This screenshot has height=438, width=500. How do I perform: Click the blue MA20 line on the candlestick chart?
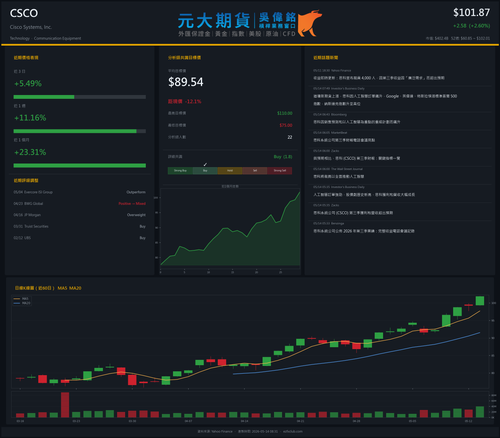(357, 359)
